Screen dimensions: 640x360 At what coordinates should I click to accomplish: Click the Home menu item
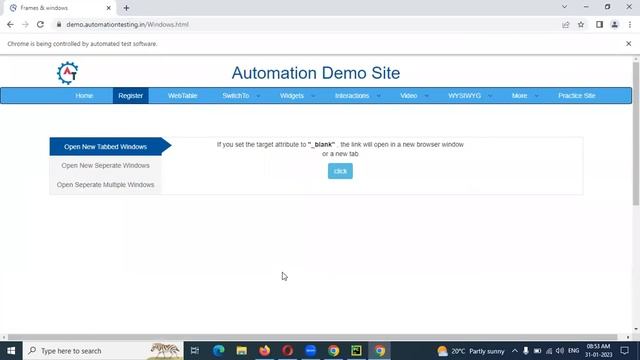pyautogui.click(x=84, y=96)
